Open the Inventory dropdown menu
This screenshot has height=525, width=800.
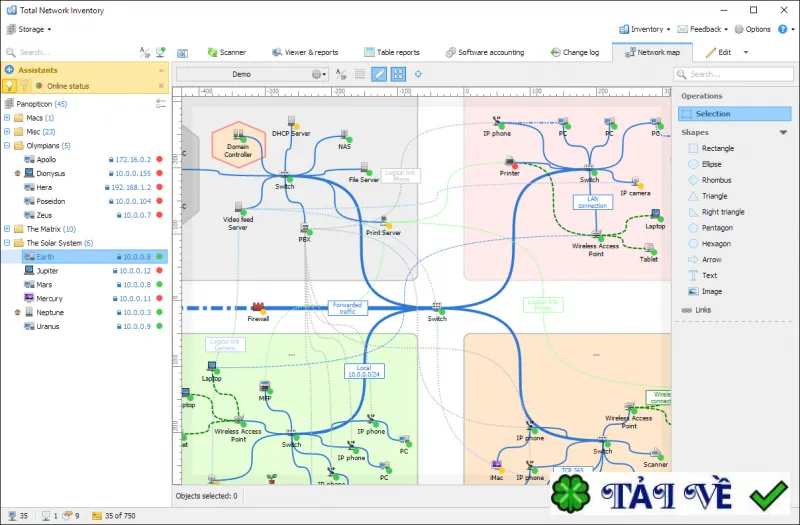[644, 29]
